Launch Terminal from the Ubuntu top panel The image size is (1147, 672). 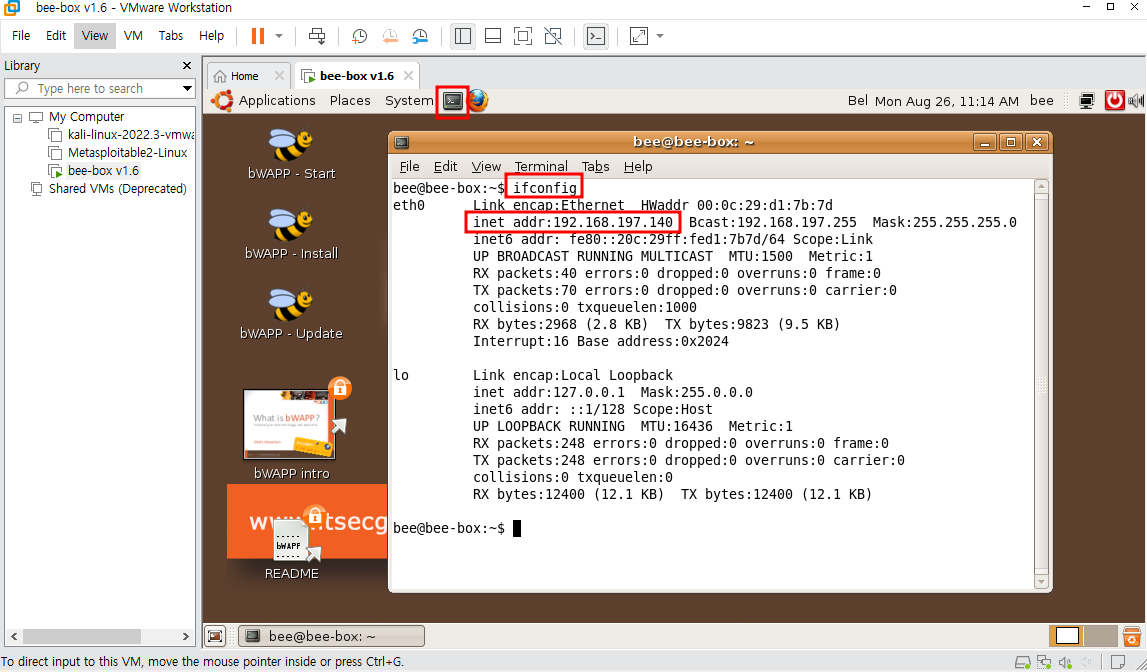click(x=453, y=101)
